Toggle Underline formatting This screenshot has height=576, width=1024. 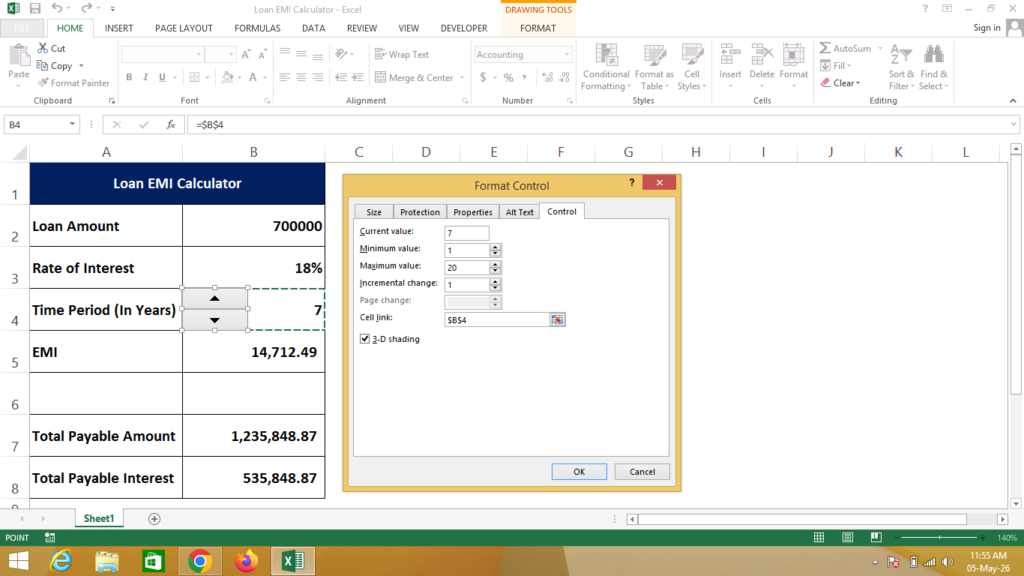click(x=162, y=77)
